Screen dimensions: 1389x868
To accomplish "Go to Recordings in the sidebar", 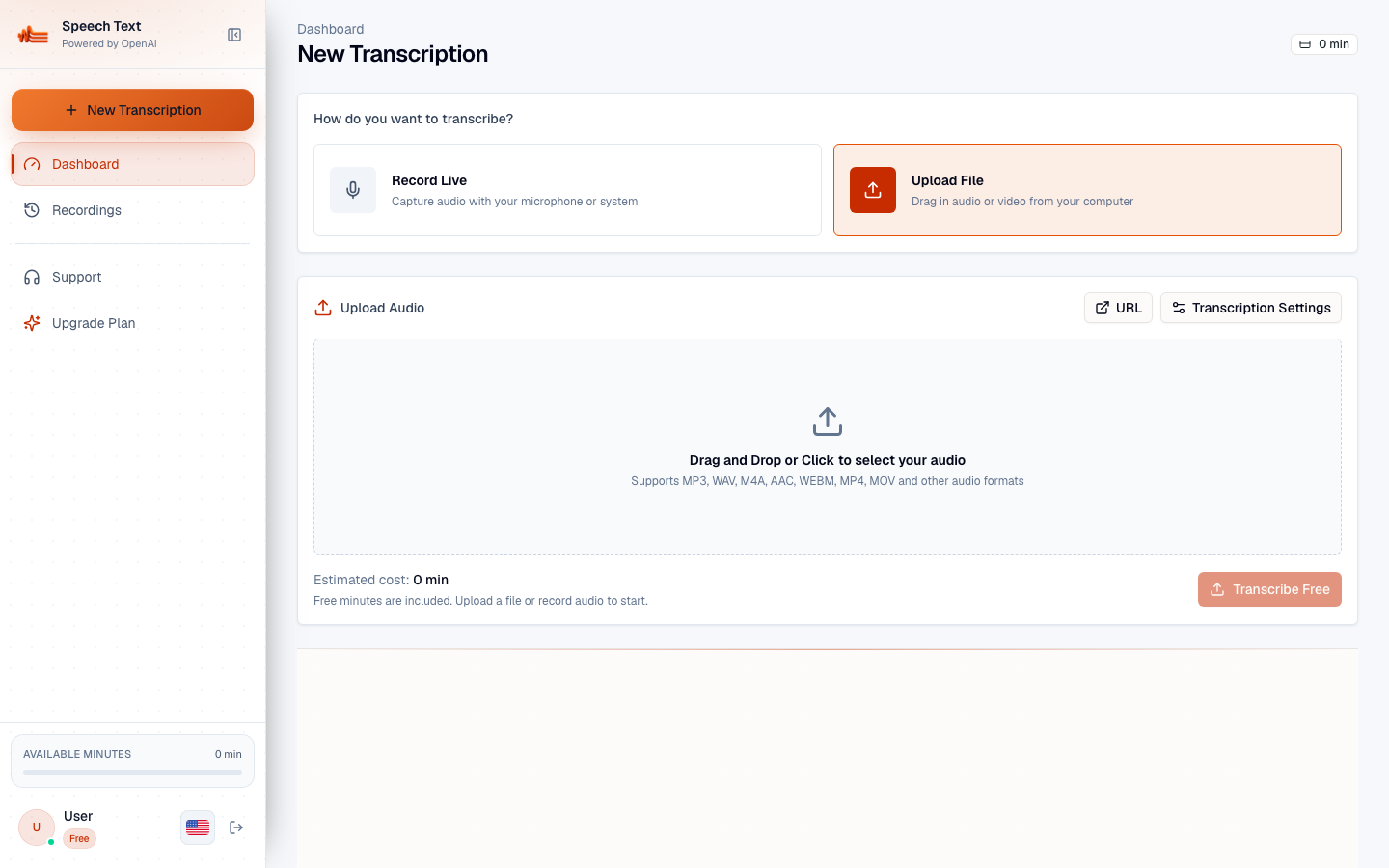I will click(x=133, y=210).
